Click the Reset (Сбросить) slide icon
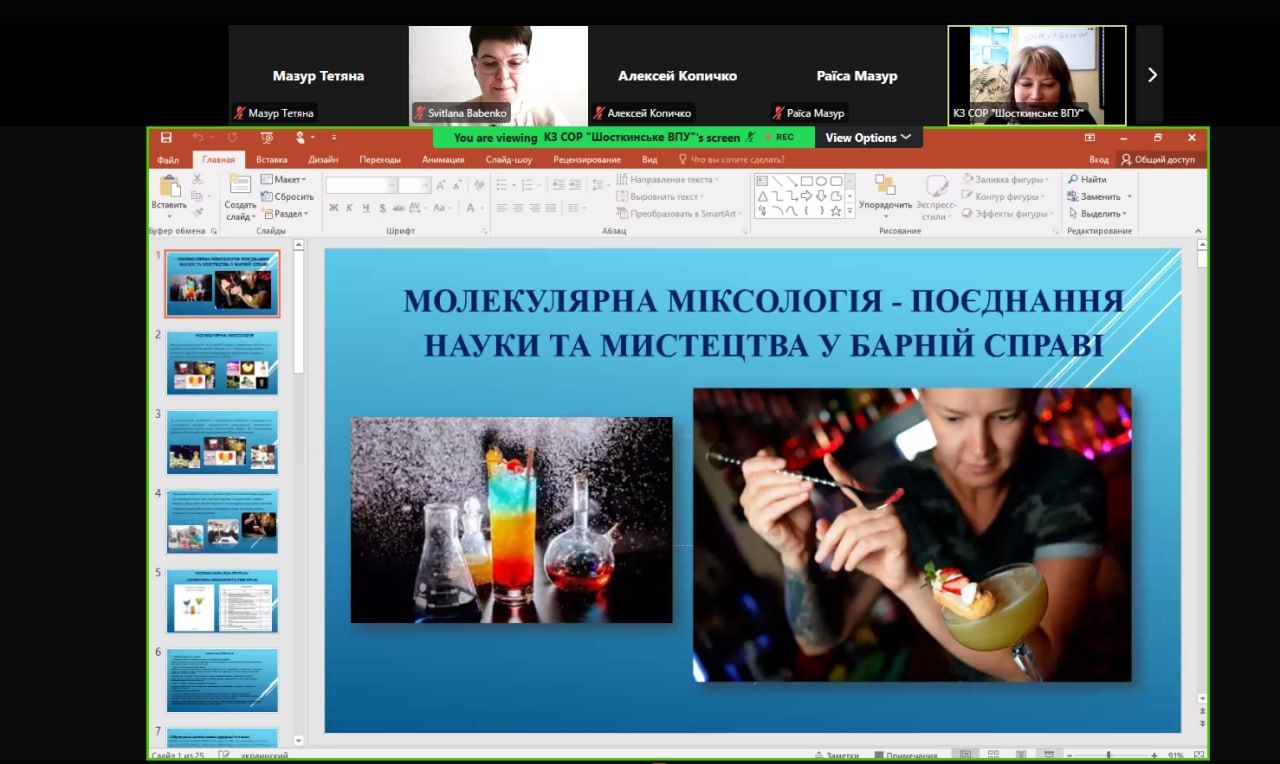Screen dimensions: 1280x764 [x=267, y=197]
